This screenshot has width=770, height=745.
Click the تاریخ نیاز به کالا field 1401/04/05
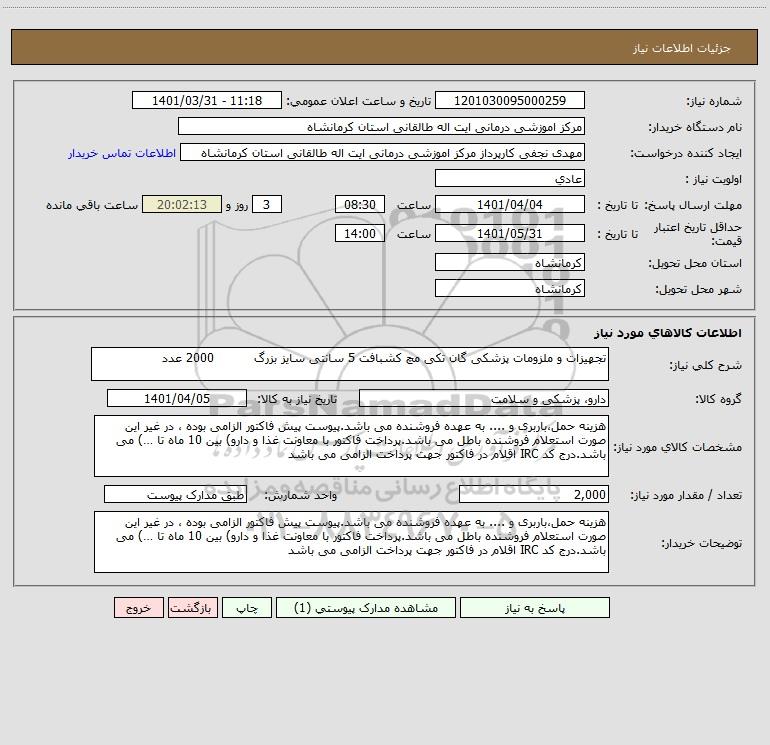coord(177,398)
